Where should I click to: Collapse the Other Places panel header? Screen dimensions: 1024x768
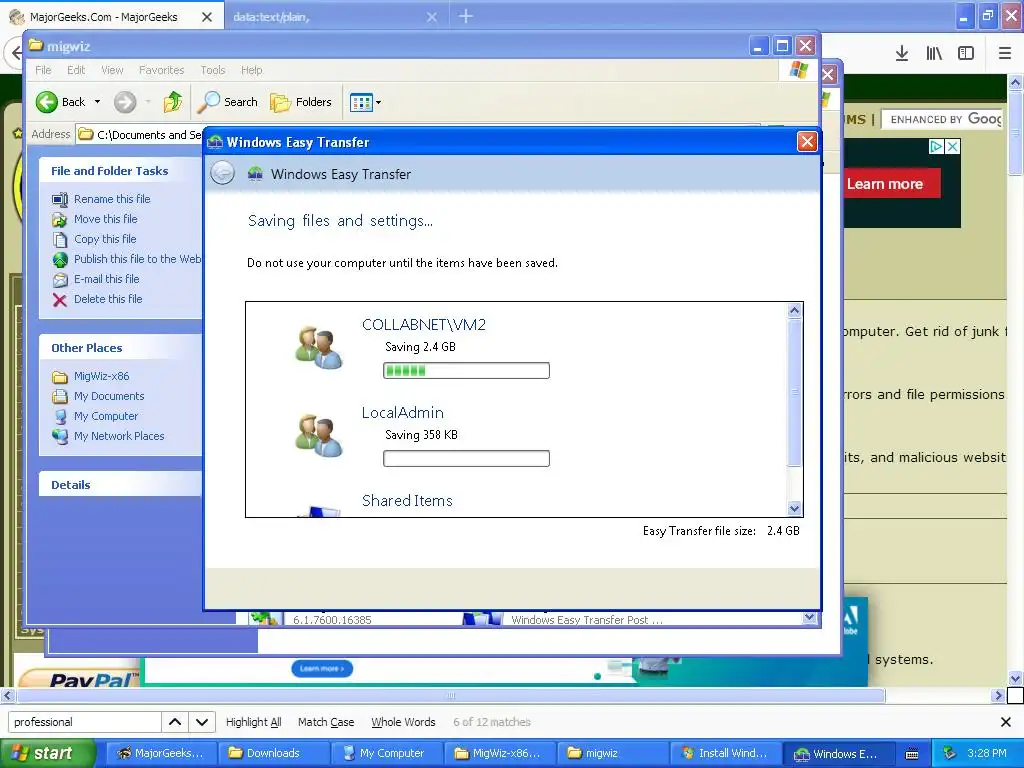point(120,348)
